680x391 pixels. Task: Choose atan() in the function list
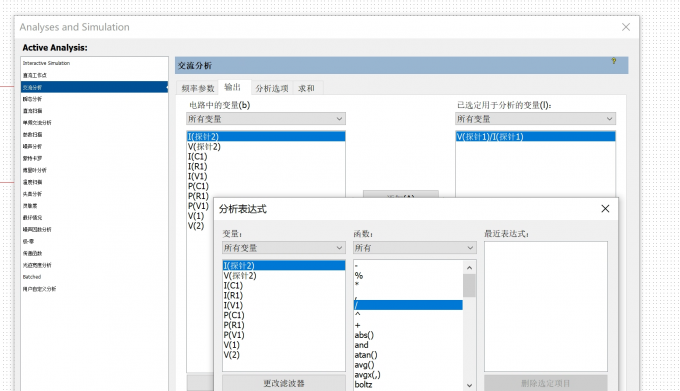(x=408, y=355)
